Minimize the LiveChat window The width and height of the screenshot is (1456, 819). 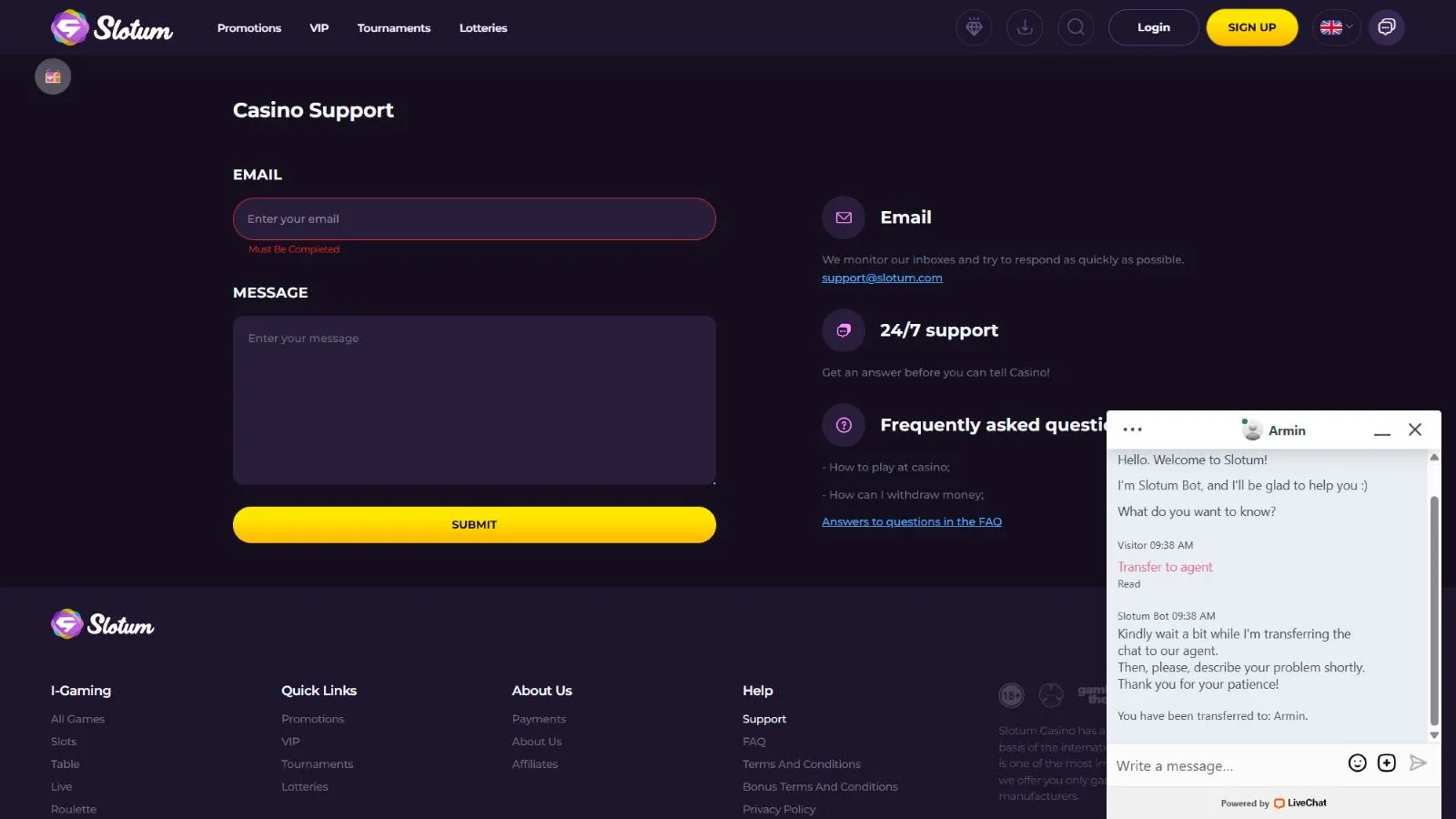point(1382,430)
